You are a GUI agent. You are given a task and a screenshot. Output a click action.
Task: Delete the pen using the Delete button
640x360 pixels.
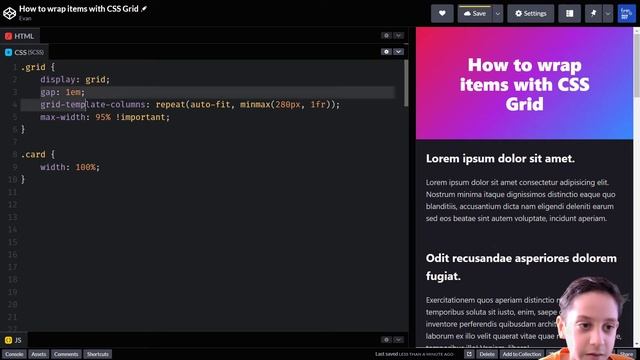tap(487, 354)
